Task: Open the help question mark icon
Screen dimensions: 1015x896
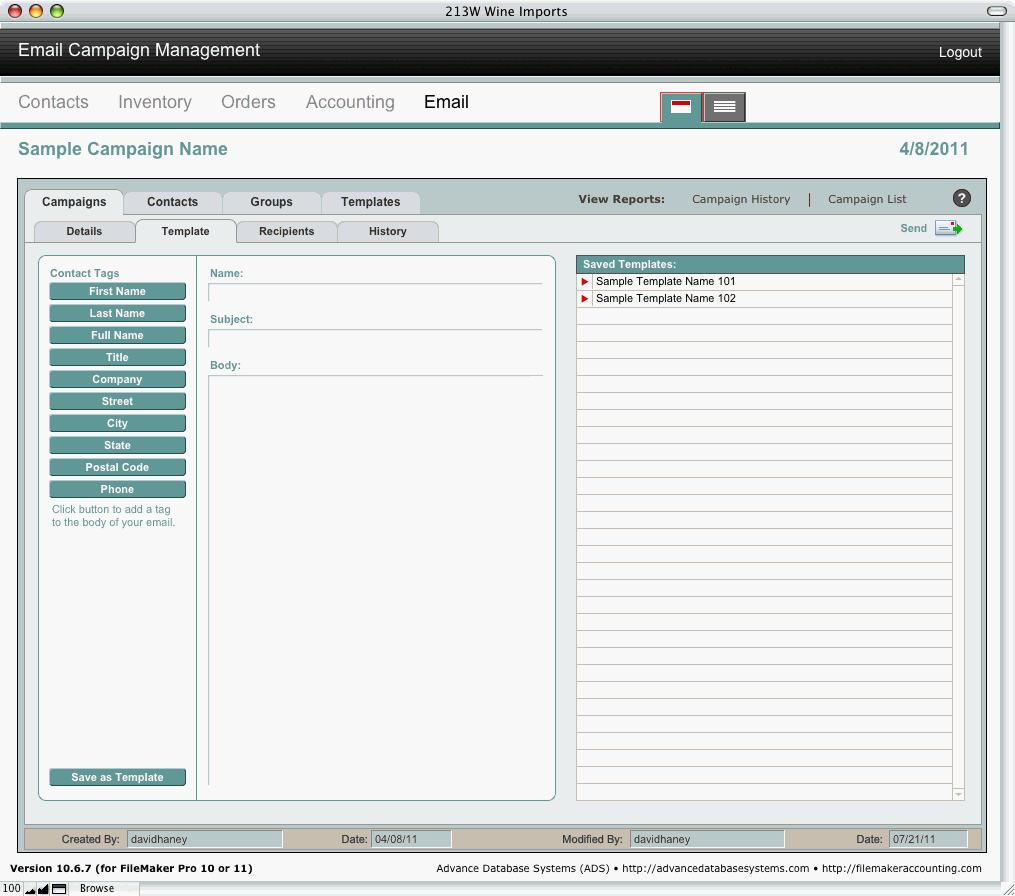Action: [961, 199]
